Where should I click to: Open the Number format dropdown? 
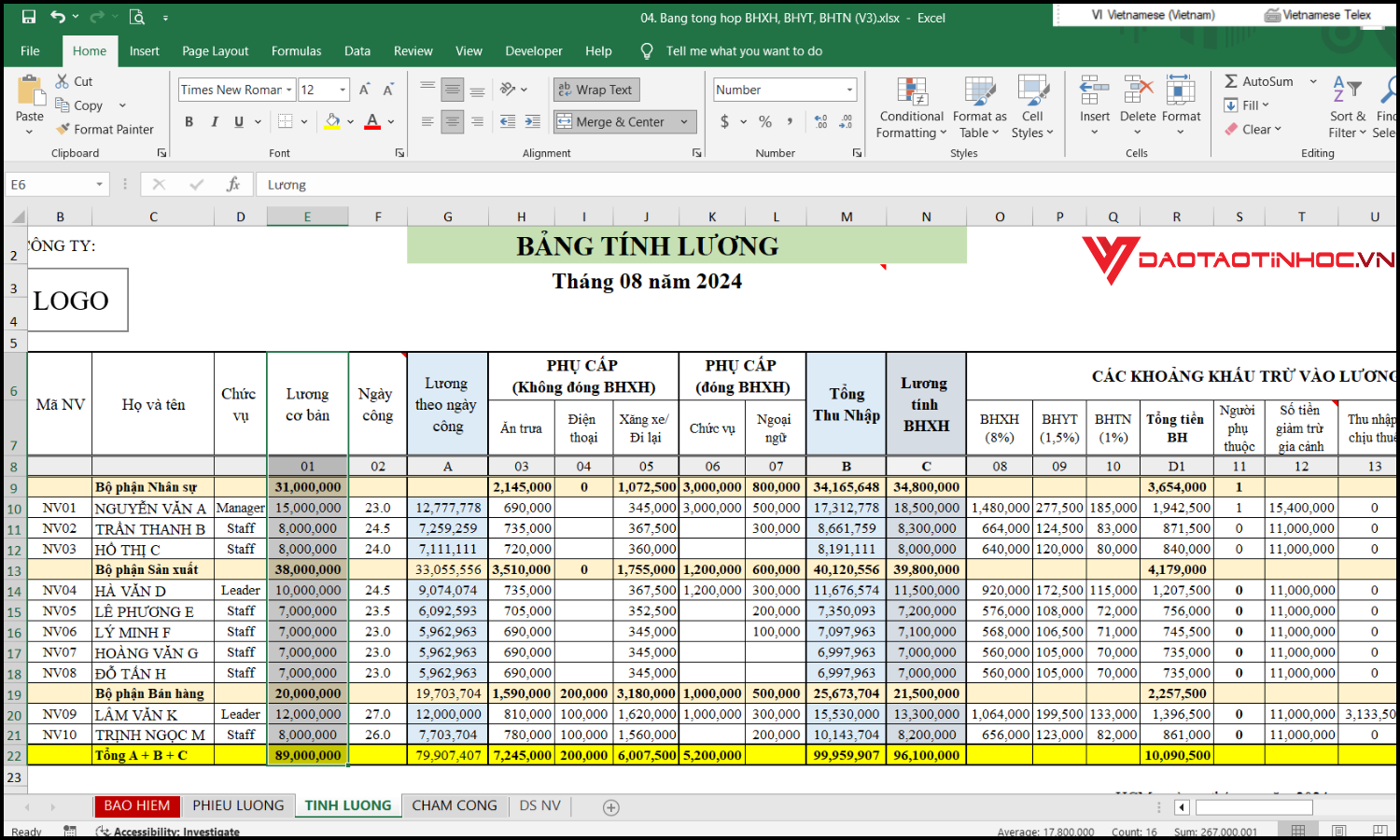(849, 90)
